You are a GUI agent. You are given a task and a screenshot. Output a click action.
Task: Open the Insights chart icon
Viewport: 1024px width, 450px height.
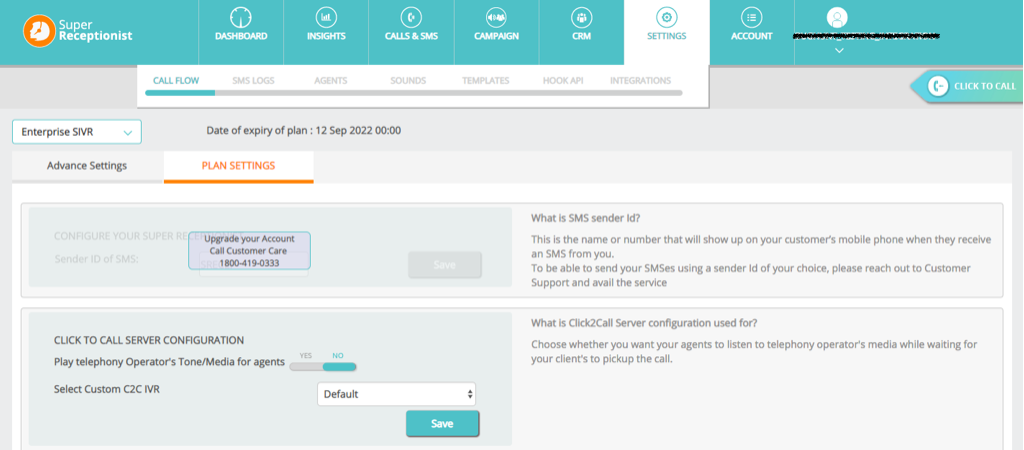[x=326, y=18]
